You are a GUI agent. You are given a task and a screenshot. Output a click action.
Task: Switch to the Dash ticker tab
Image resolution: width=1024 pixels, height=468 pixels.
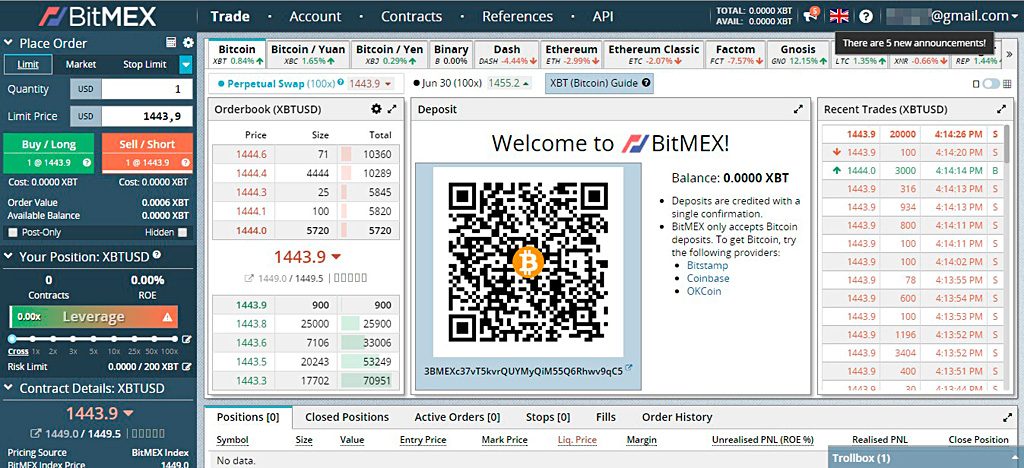pos(507,54)
